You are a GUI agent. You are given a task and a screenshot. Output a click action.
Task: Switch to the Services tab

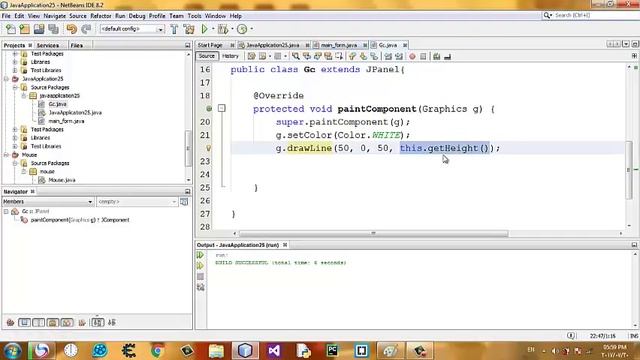[48, 45]
